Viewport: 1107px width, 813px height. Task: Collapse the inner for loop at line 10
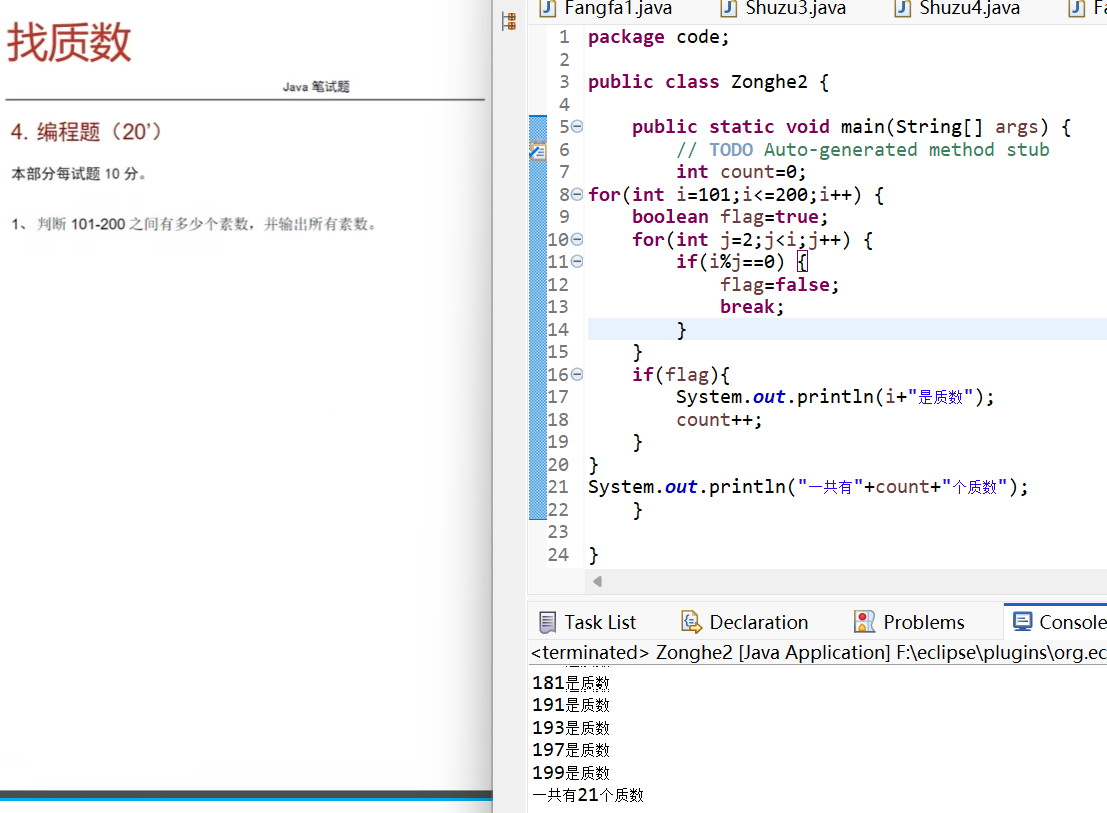[577, 239]
